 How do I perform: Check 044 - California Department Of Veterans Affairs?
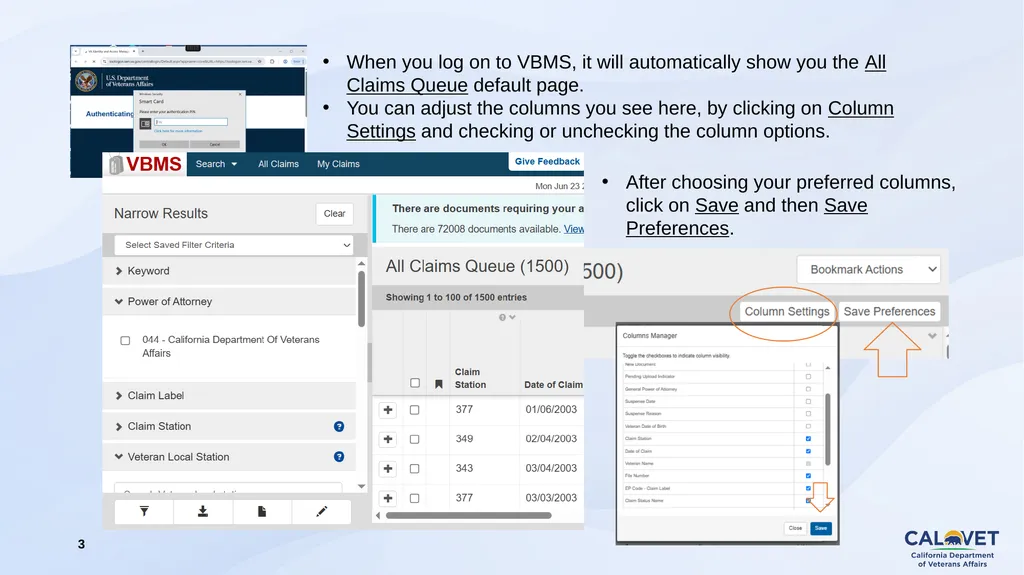point(125,340)
